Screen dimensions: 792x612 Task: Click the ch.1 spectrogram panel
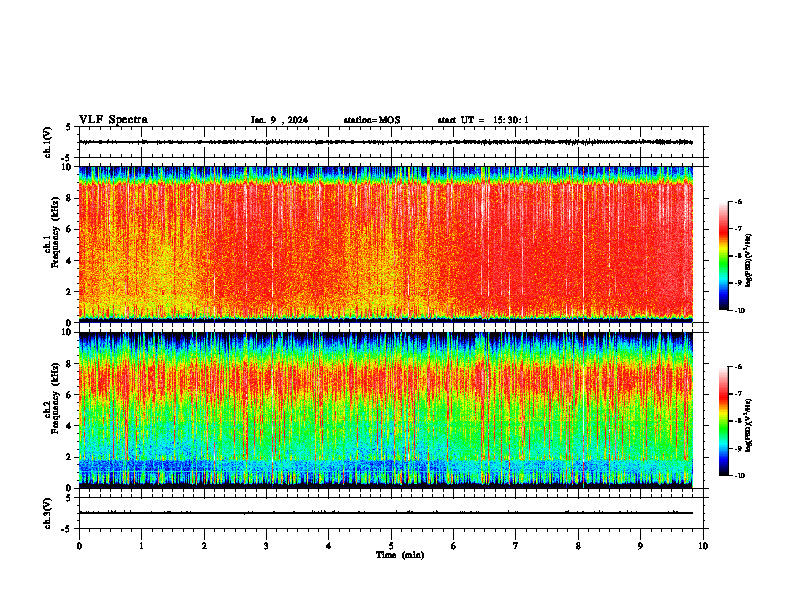(x=386, y=244)
